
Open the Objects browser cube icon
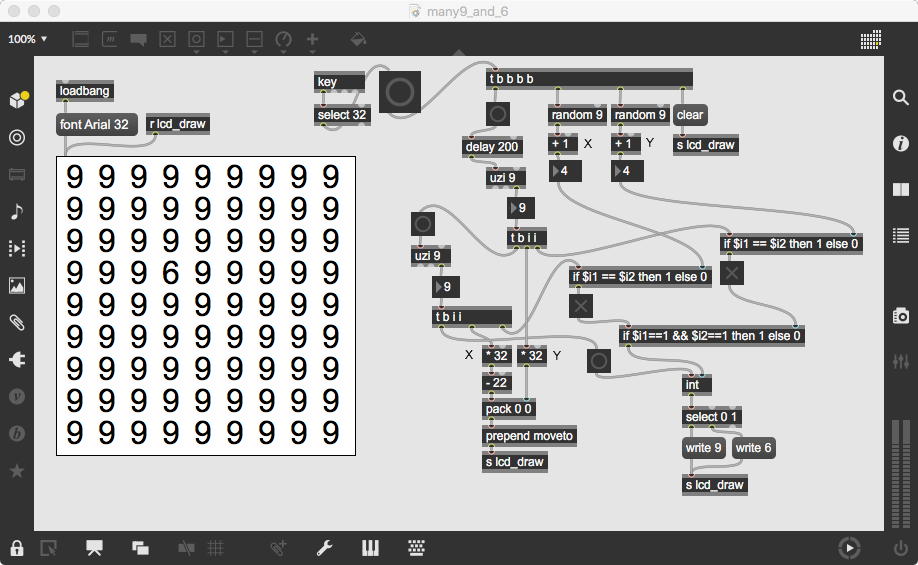pyautogui.click(x=18, y=100)
